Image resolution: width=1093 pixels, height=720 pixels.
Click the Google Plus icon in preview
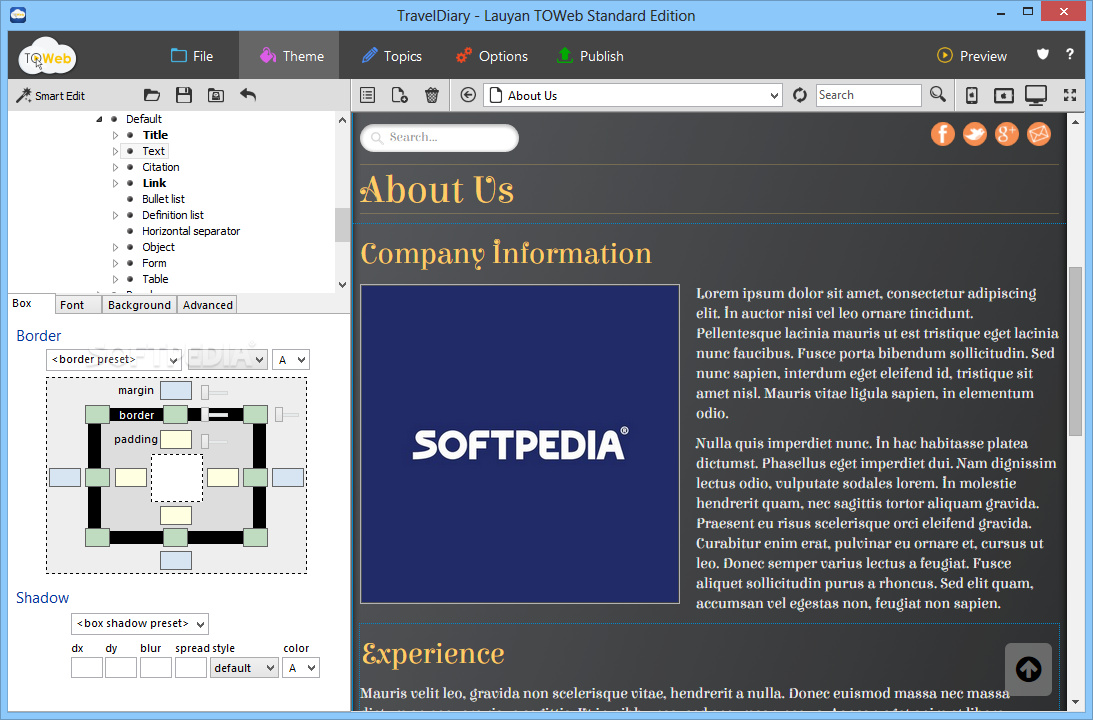[x=1007, y=134]
